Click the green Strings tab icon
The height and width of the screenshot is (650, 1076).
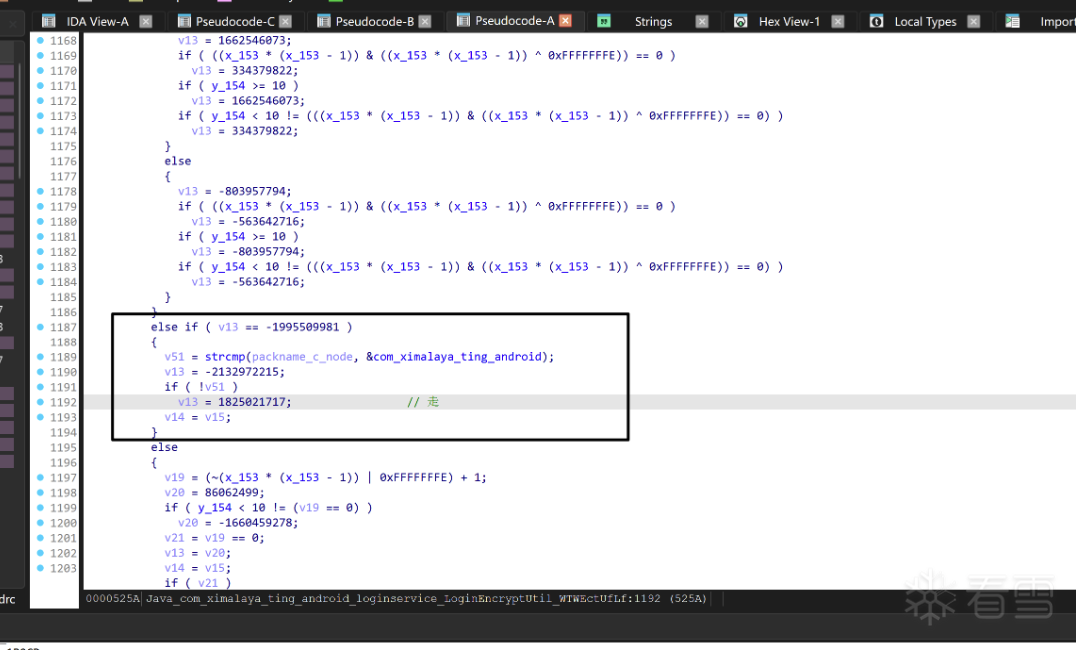604,21
